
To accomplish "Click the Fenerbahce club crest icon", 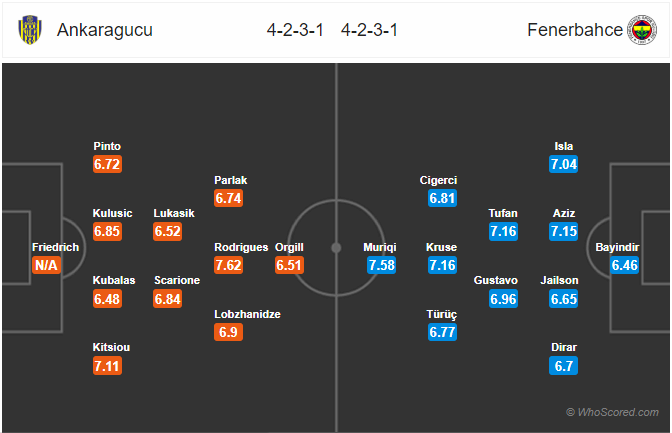I will 642,30.
